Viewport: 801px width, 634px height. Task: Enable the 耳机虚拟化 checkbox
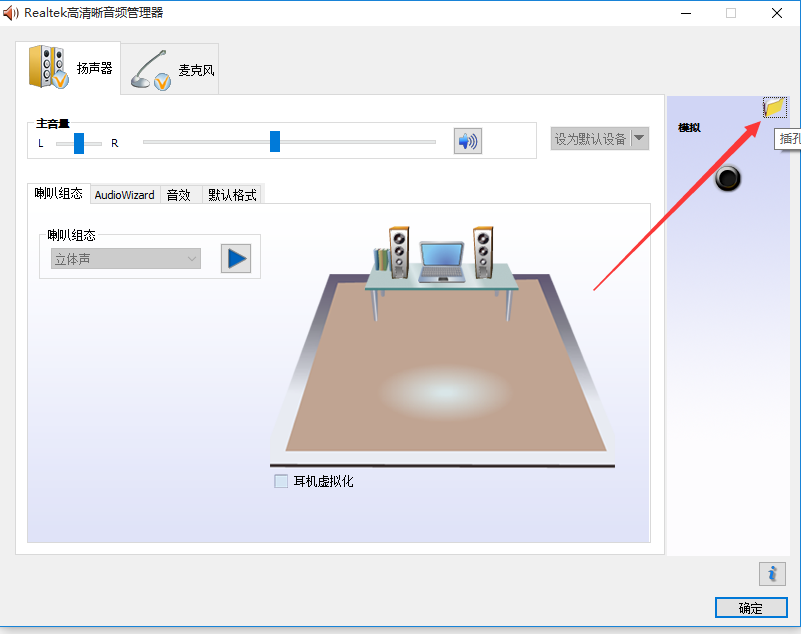(x=281, y=481)
